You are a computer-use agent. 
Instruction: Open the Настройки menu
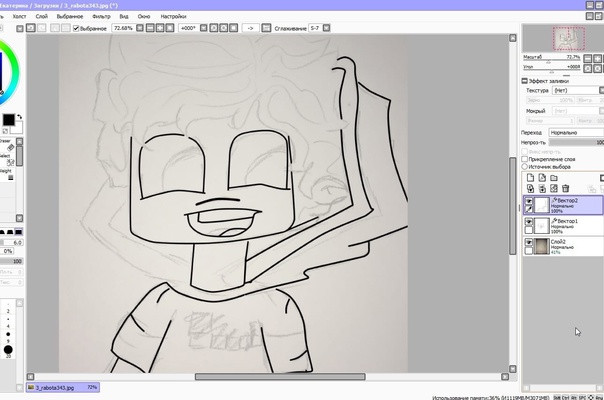(x=173, y=17)
